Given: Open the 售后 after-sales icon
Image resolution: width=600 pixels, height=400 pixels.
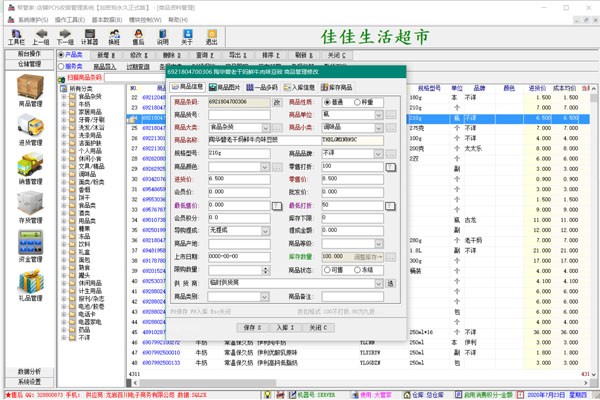Looking at the screenshot, I should click(139, 37).
